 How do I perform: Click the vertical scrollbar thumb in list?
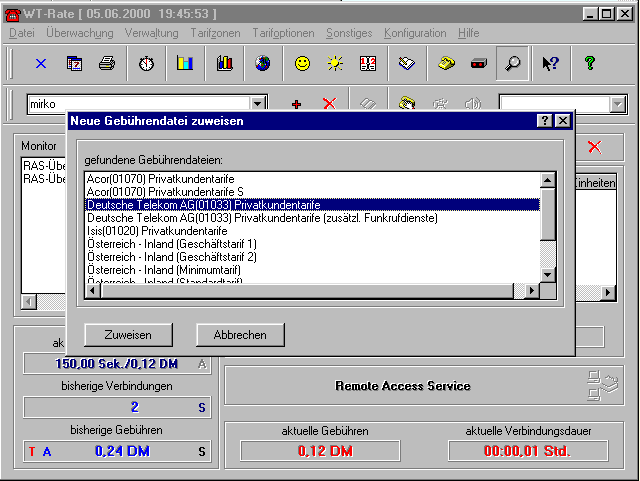(548, 214)
